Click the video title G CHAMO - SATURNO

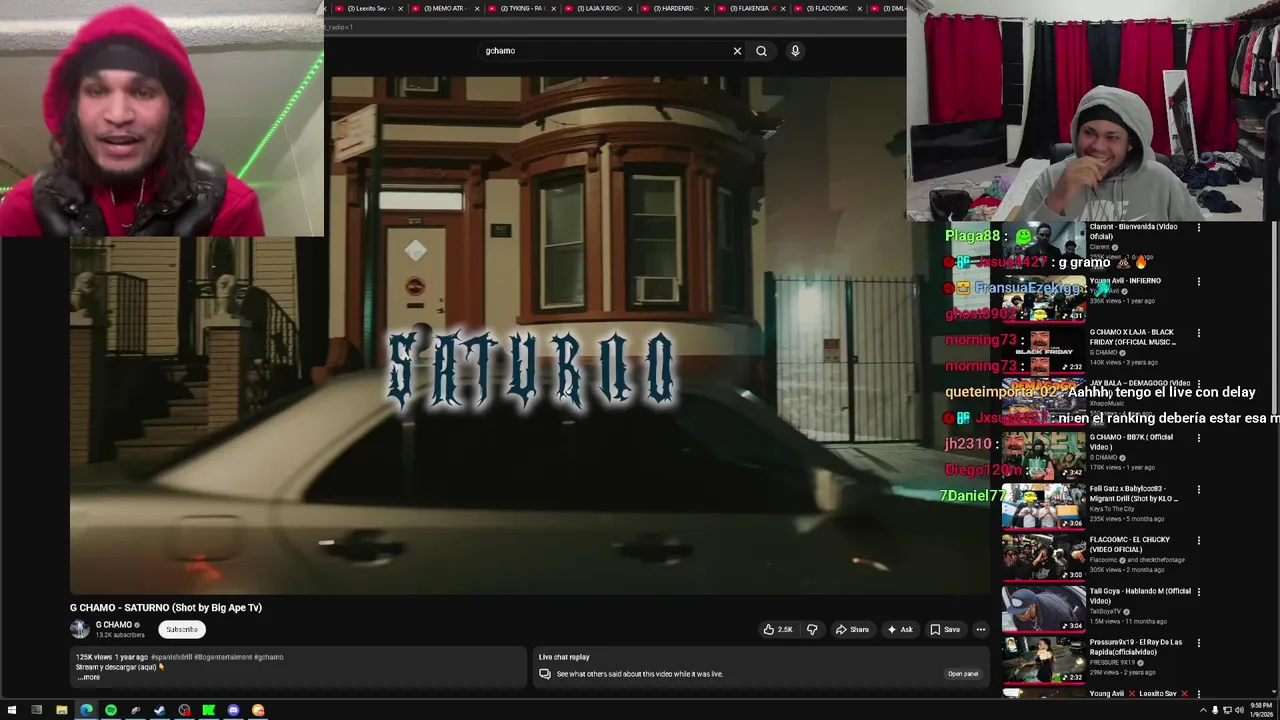[x=166, y=607]
